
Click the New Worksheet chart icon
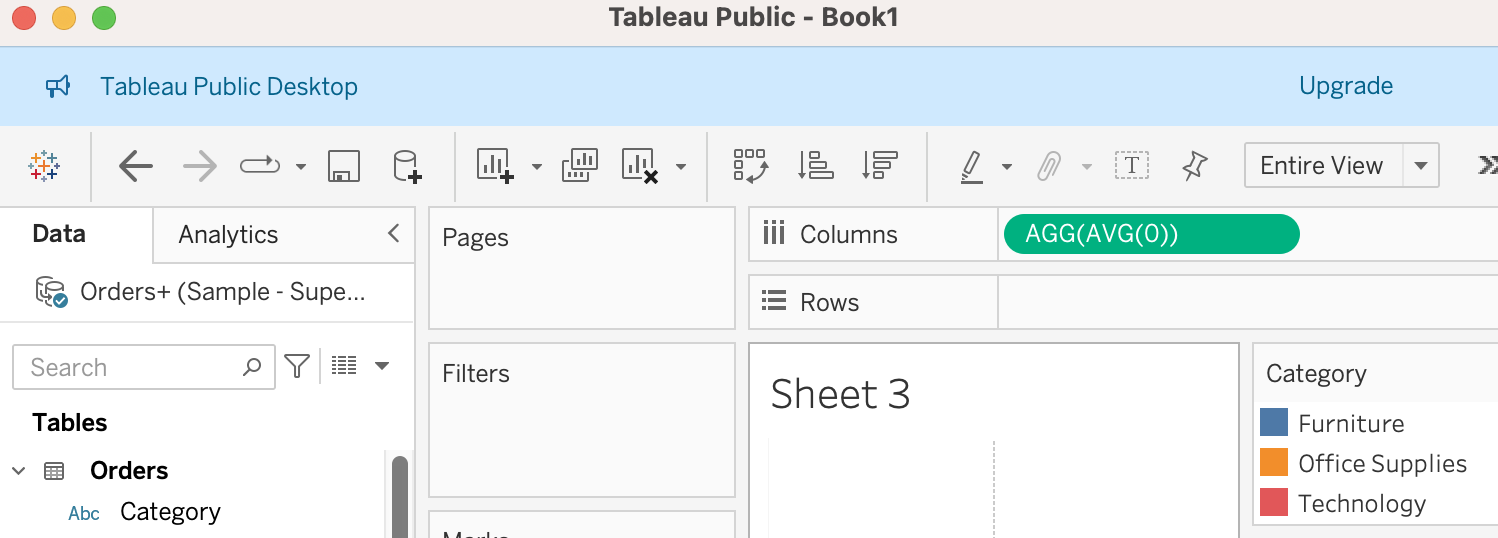495,166
